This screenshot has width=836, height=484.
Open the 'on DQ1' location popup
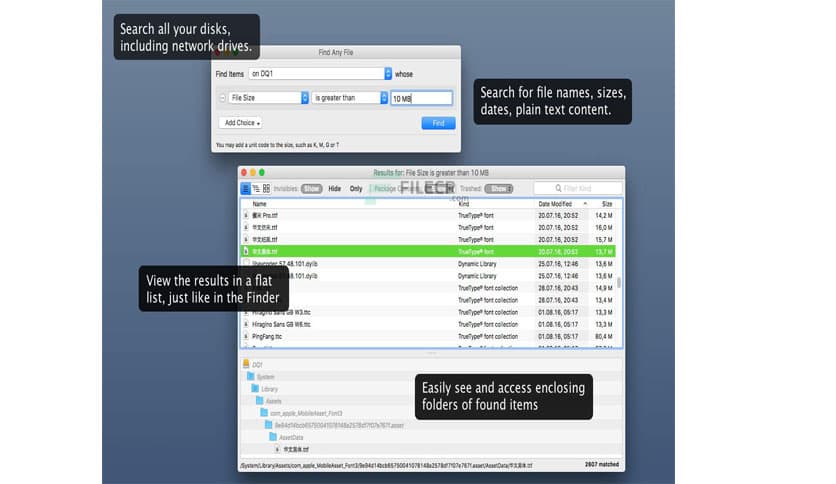click(x=320, y=74)
